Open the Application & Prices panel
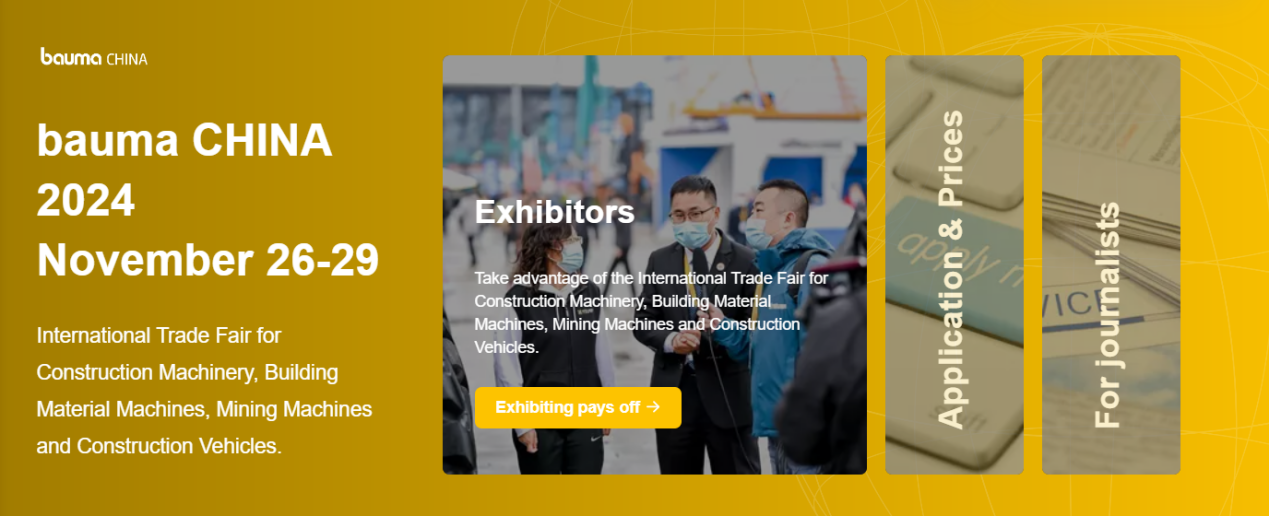Image resolution: width=1269 pixels, height=516 pixels. point(954,264)
